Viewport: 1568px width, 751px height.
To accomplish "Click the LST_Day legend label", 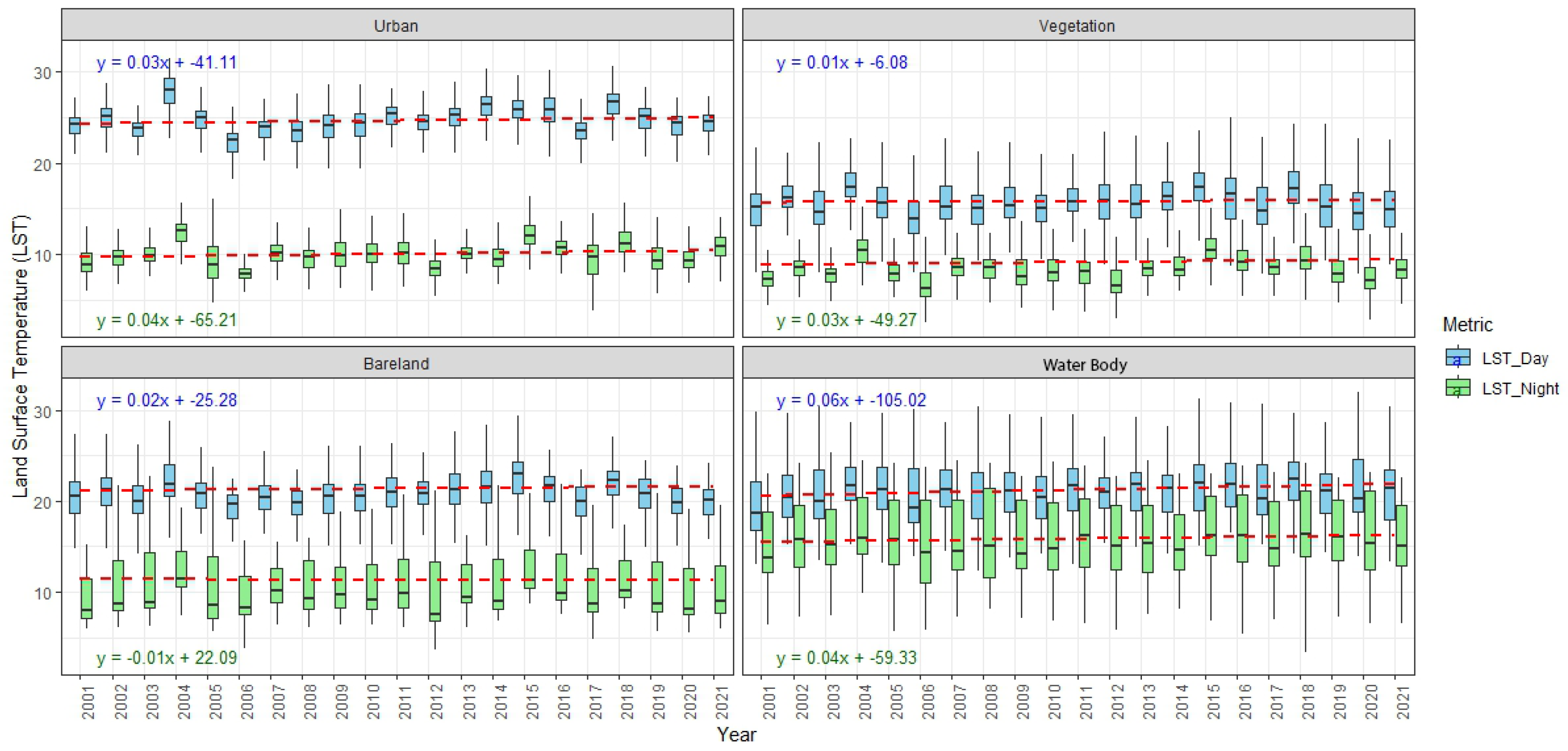I will 1515,358.
